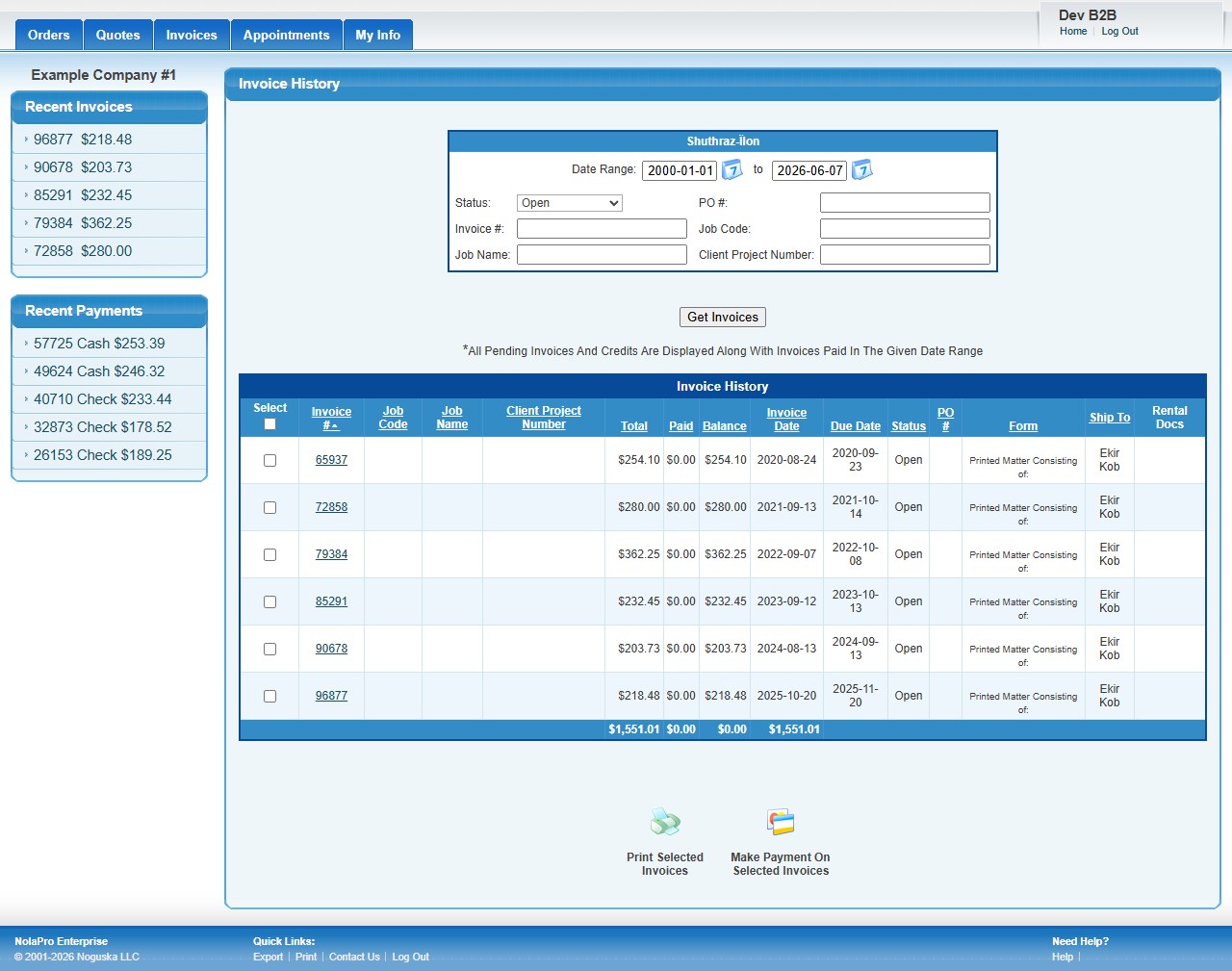
Task: Open the My Info tab
Action: click(x=378, y=35)
